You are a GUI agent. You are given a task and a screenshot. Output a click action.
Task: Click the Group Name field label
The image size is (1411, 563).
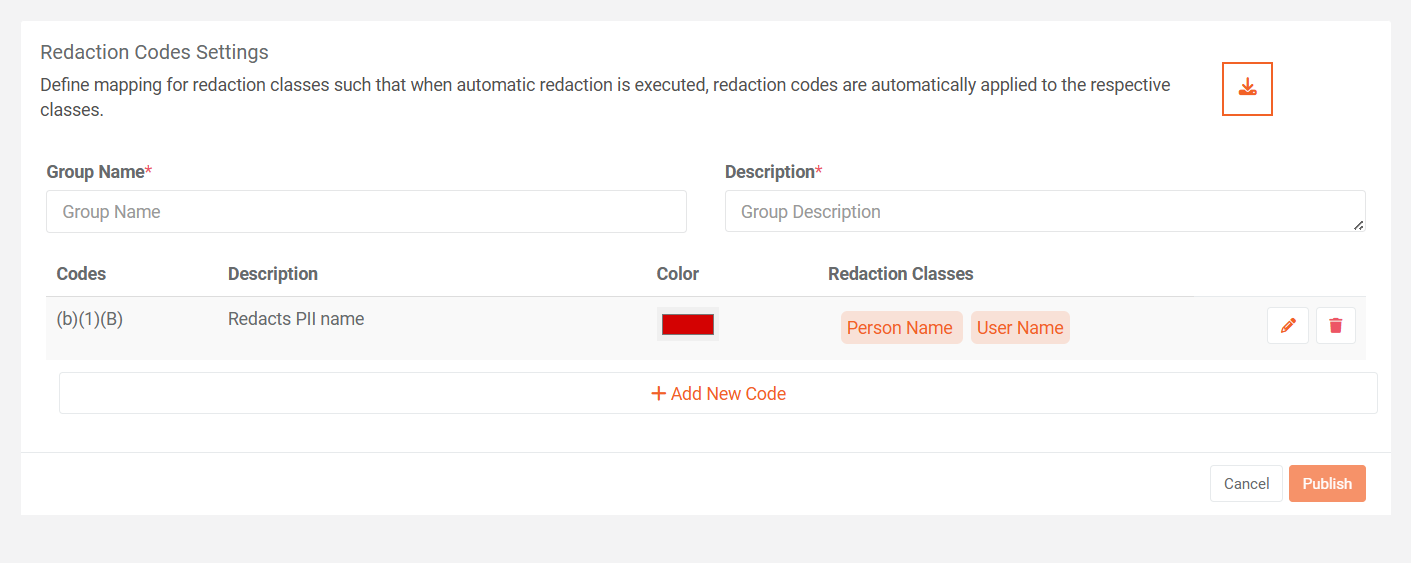pyautogui.click(x=96, y=172)
